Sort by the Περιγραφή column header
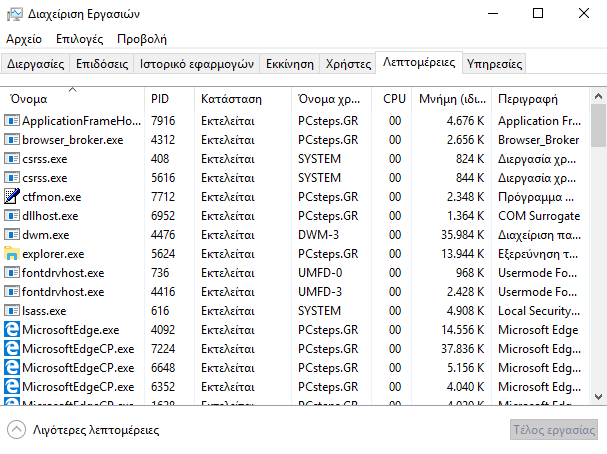 pyautogui.click(x=540, y=99)
